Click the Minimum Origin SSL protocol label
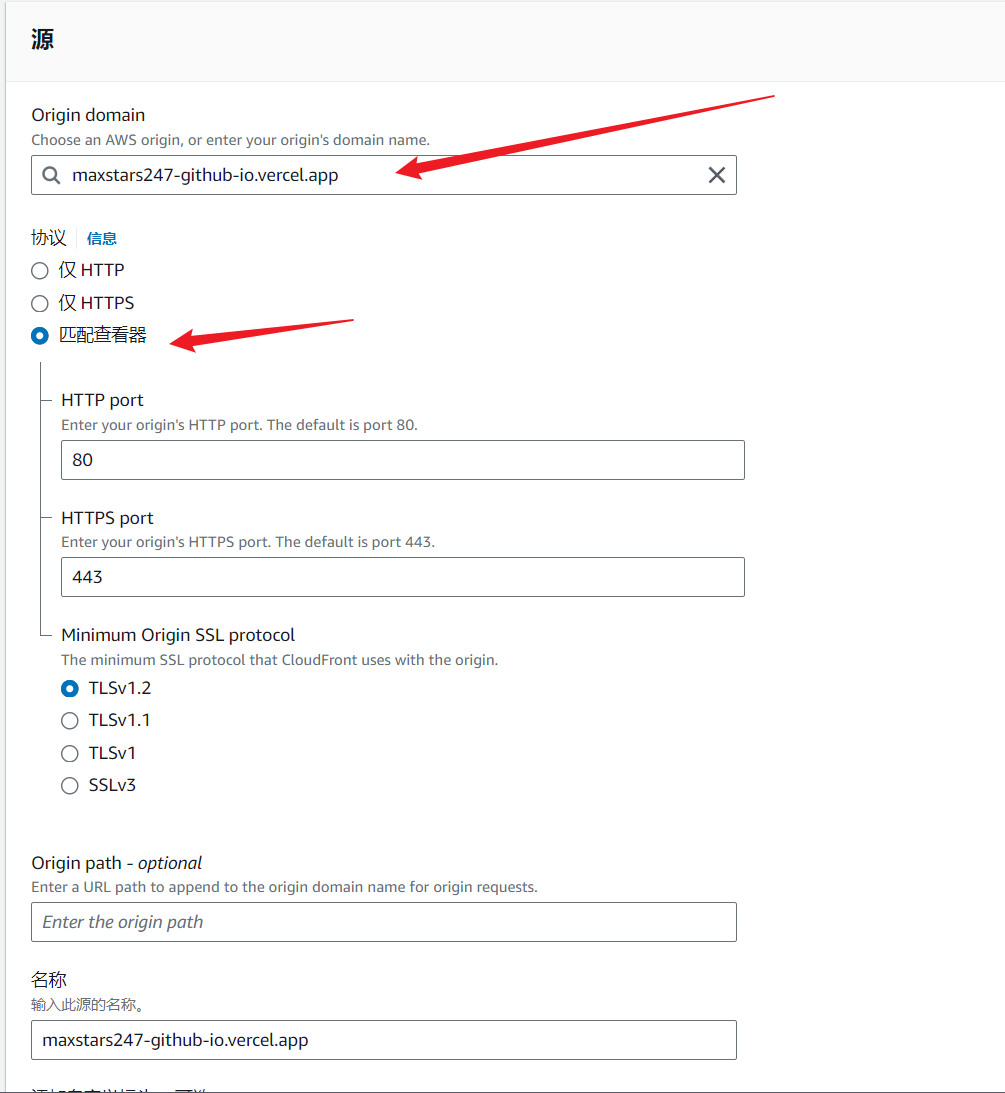 pyautogui.click(x=178, y=635)
